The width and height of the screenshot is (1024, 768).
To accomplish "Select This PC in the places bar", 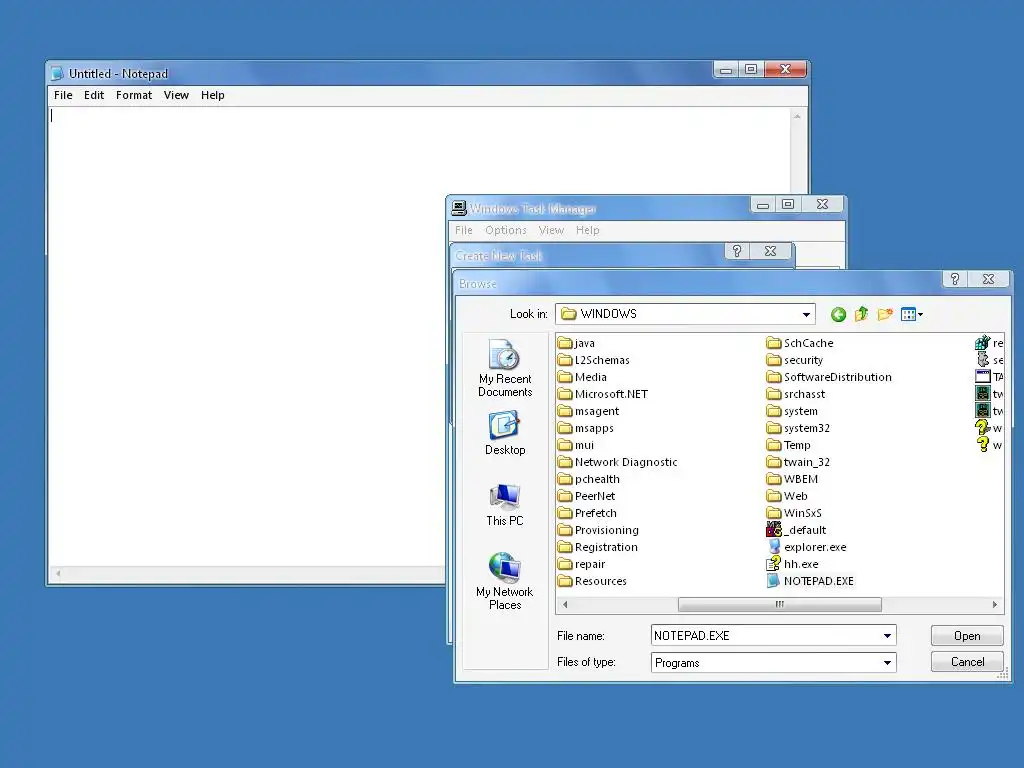I will (505, 505).
